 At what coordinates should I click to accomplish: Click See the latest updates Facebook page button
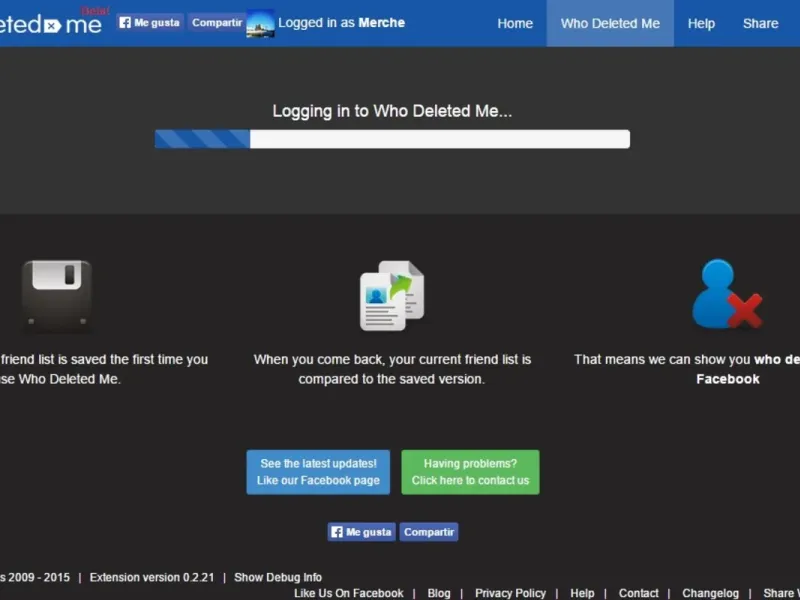coord(318,472)
